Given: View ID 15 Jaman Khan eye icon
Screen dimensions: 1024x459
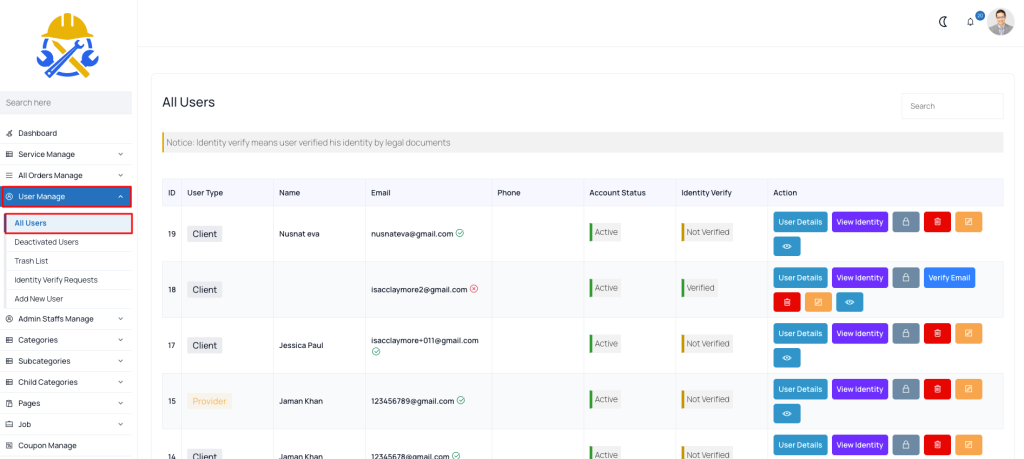Looking at the screenshot, I should pos(787,413).
